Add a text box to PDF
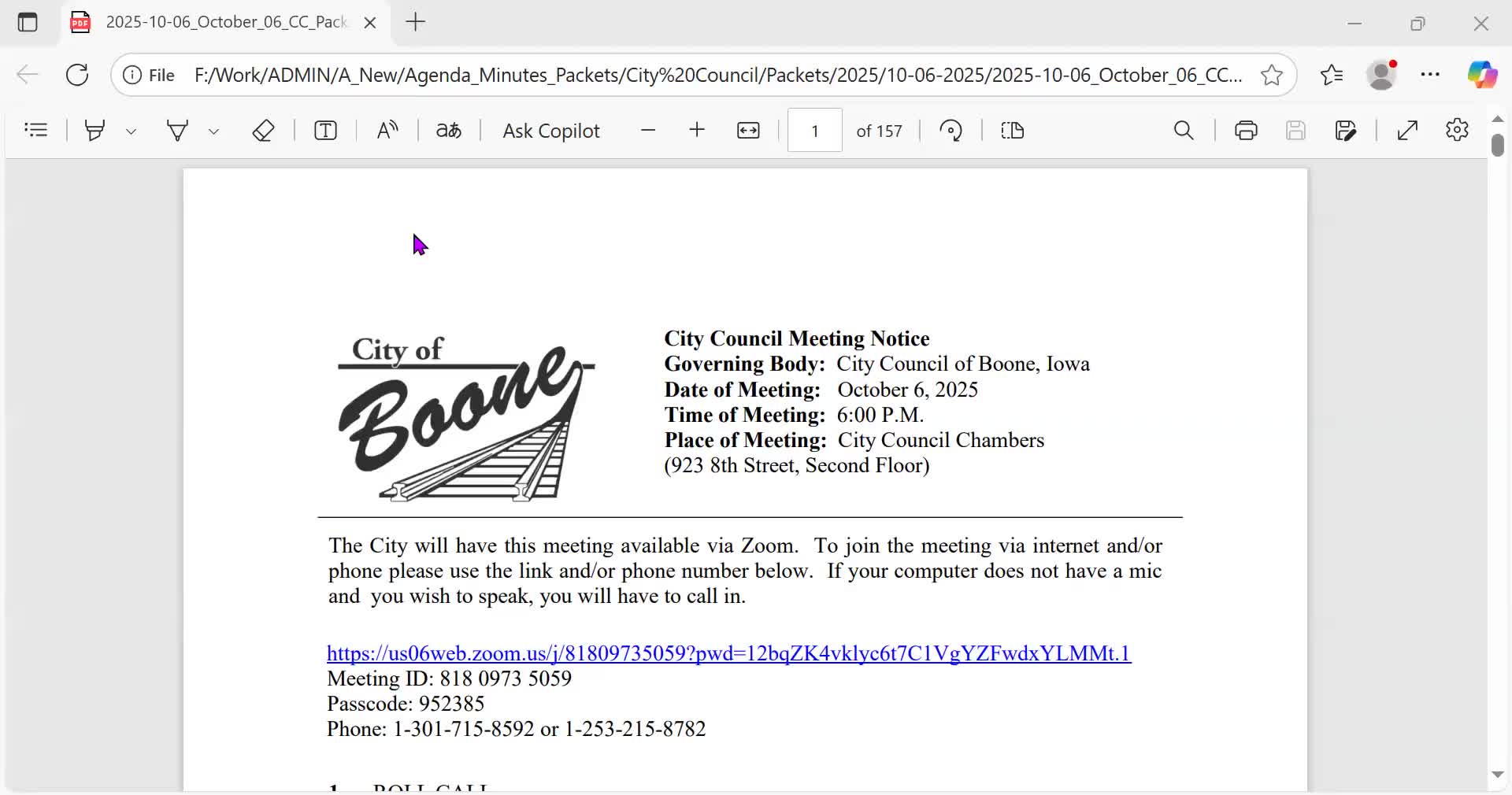1512x795 pixels. [325, 130]
